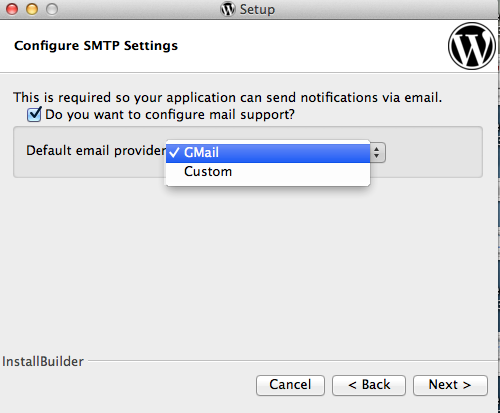Click the small WordPress icon in title bar

pyautogui.click(x=228, y=9)
